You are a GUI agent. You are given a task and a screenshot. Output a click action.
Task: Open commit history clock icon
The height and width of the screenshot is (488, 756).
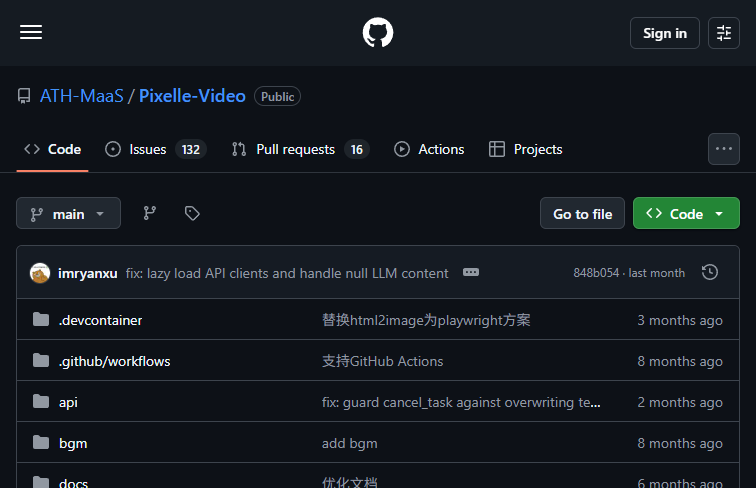point(710,272)
